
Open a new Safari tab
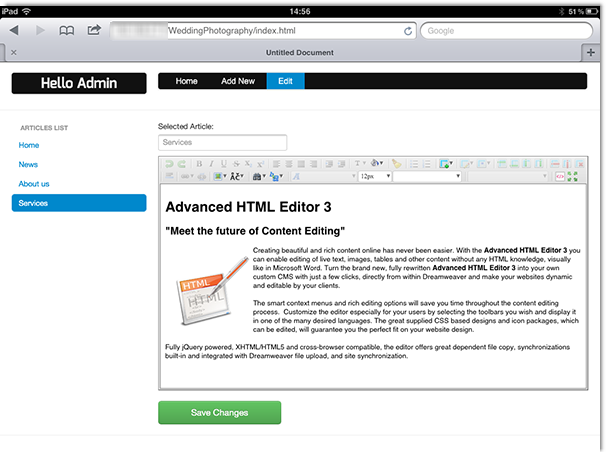click(591, 52)
